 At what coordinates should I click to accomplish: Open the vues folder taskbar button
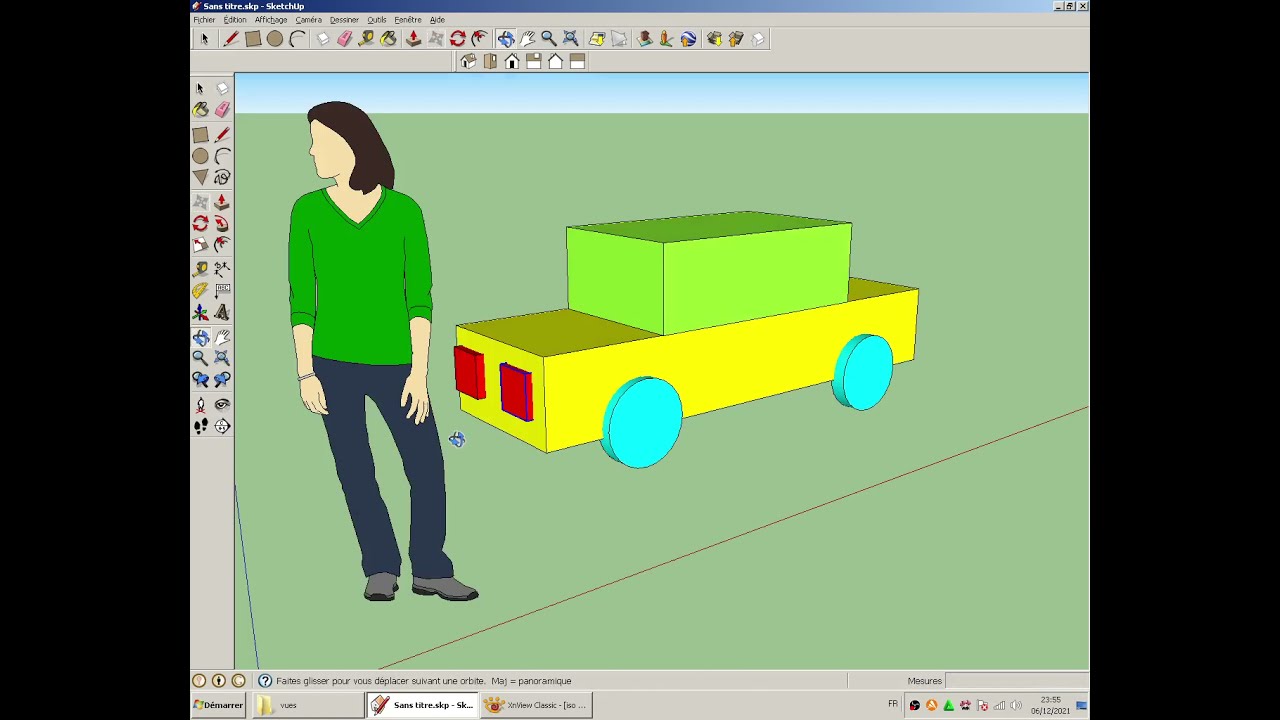pyautogui.click(x=307, y=705)
